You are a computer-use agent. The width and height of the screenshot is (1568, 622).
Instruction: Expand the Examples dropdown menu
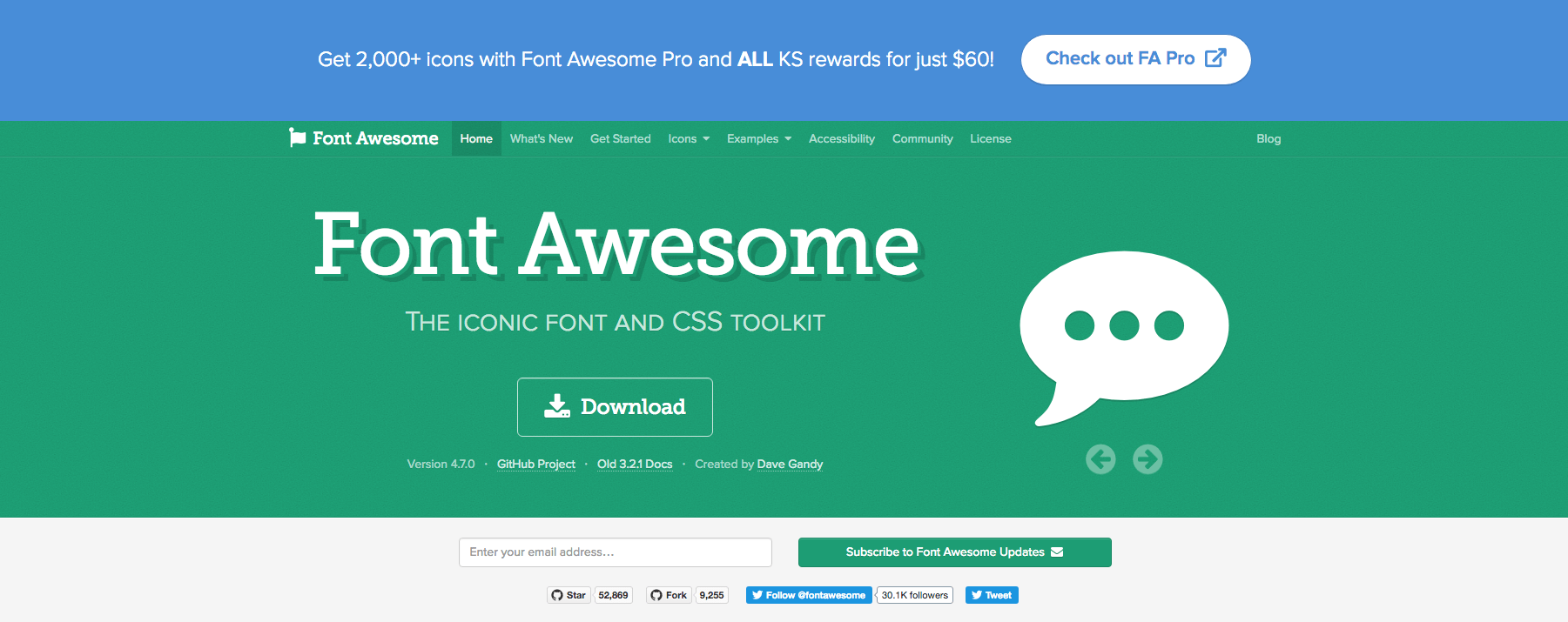759,138
